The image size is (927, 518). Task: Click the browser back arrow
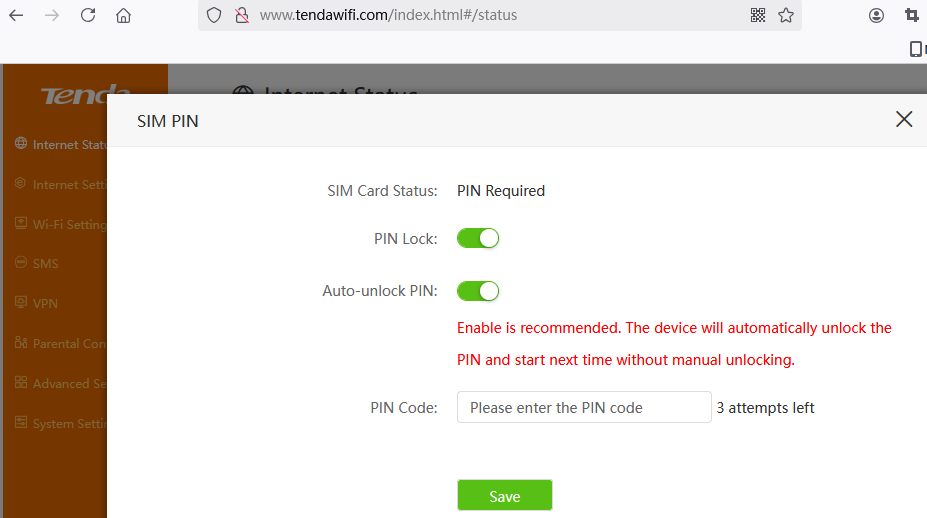click(x=16, y=15)
